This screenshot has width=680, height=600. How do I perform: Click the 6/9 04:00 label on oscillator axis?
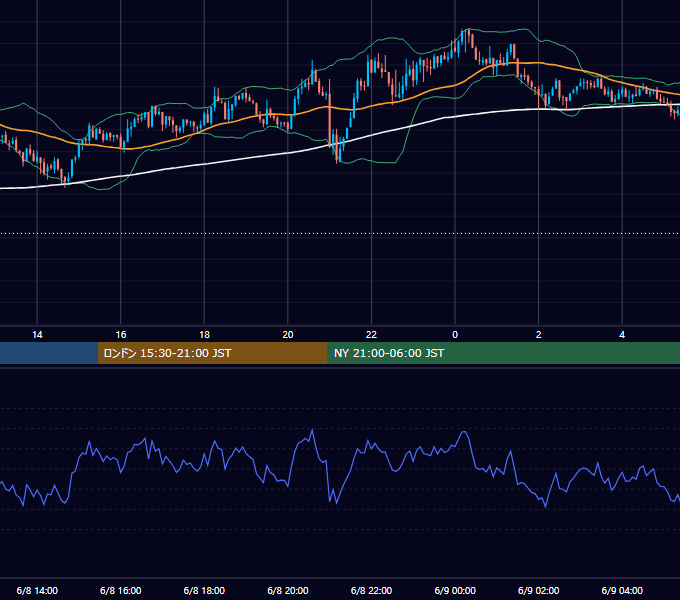pos(622,590)
